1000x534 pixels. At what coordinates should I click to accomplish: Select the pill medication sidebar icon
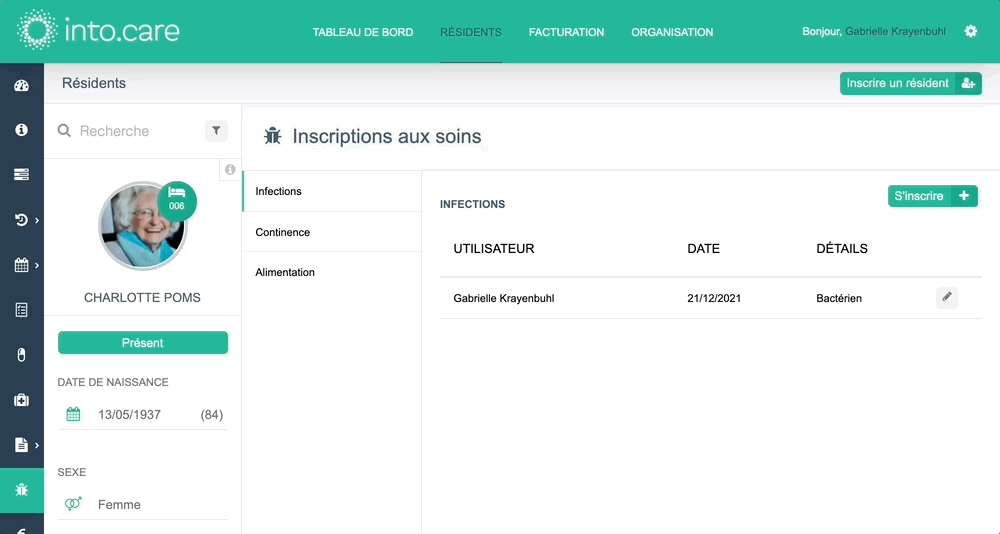click(22, 355)
